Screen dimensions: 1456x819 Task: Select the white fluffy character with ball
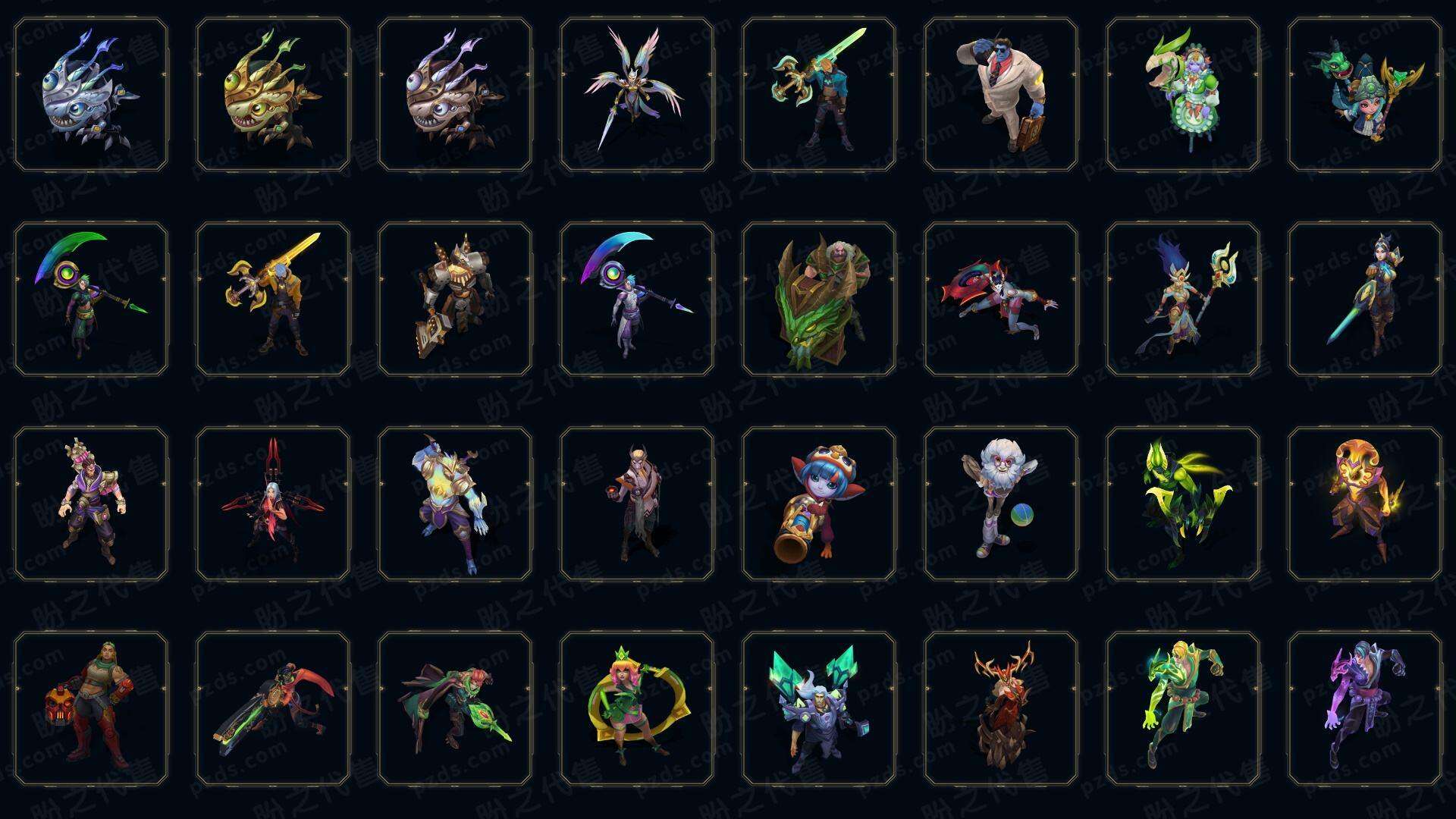tap(1001, 504)
